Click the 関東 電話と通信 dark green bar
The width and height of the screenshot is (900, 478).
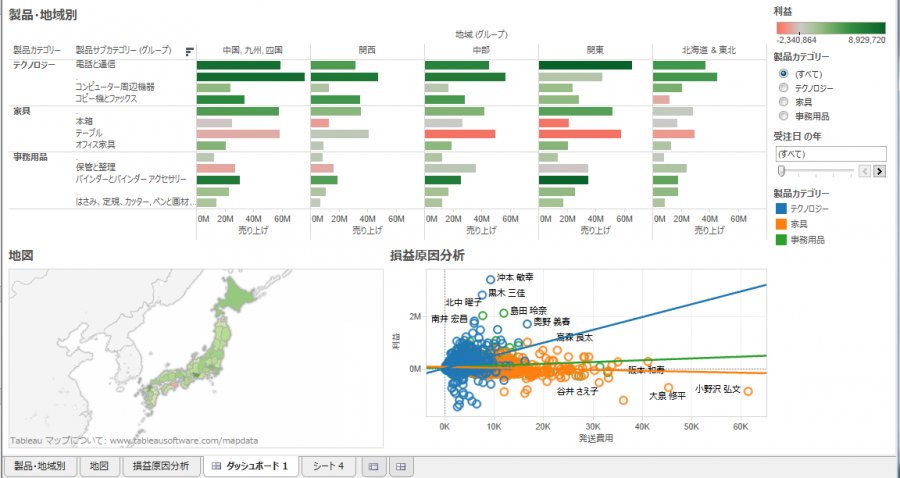pos(585,65)
